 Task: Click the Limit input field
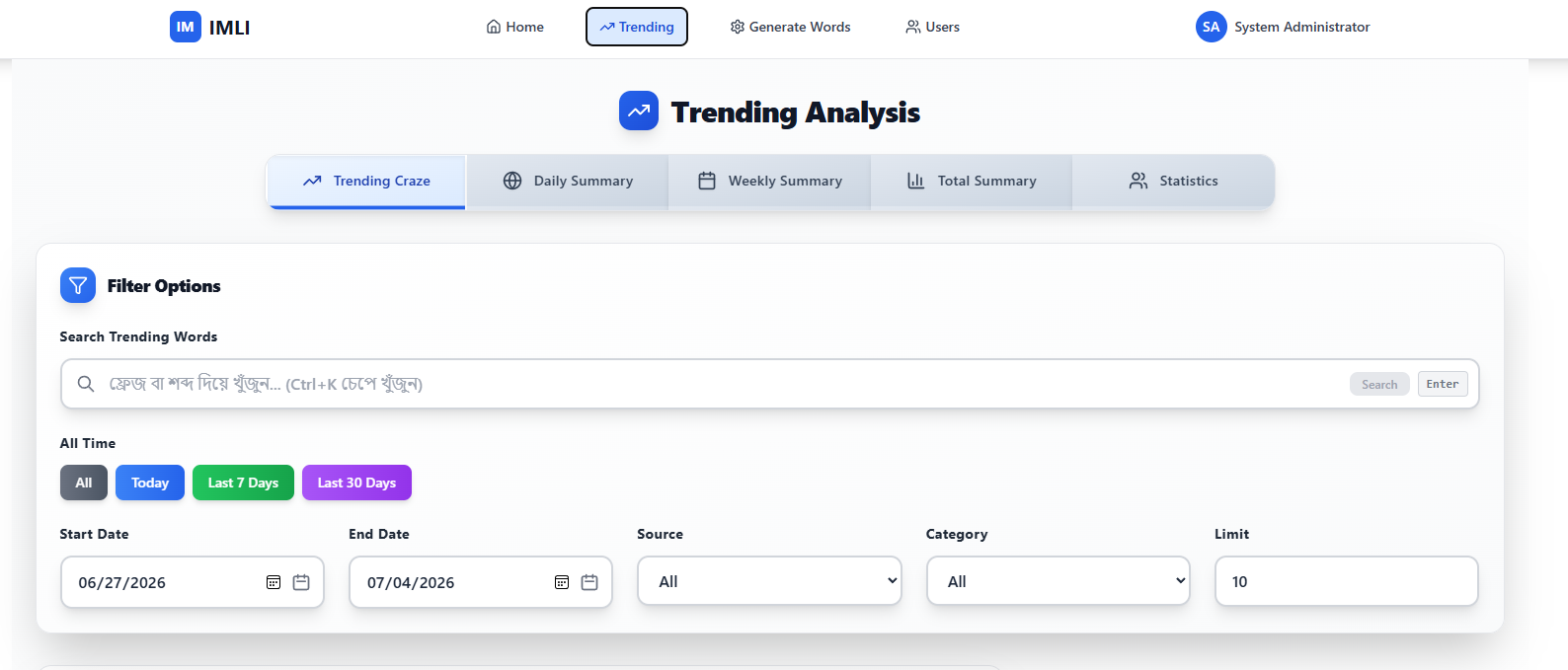(1347, 581)
